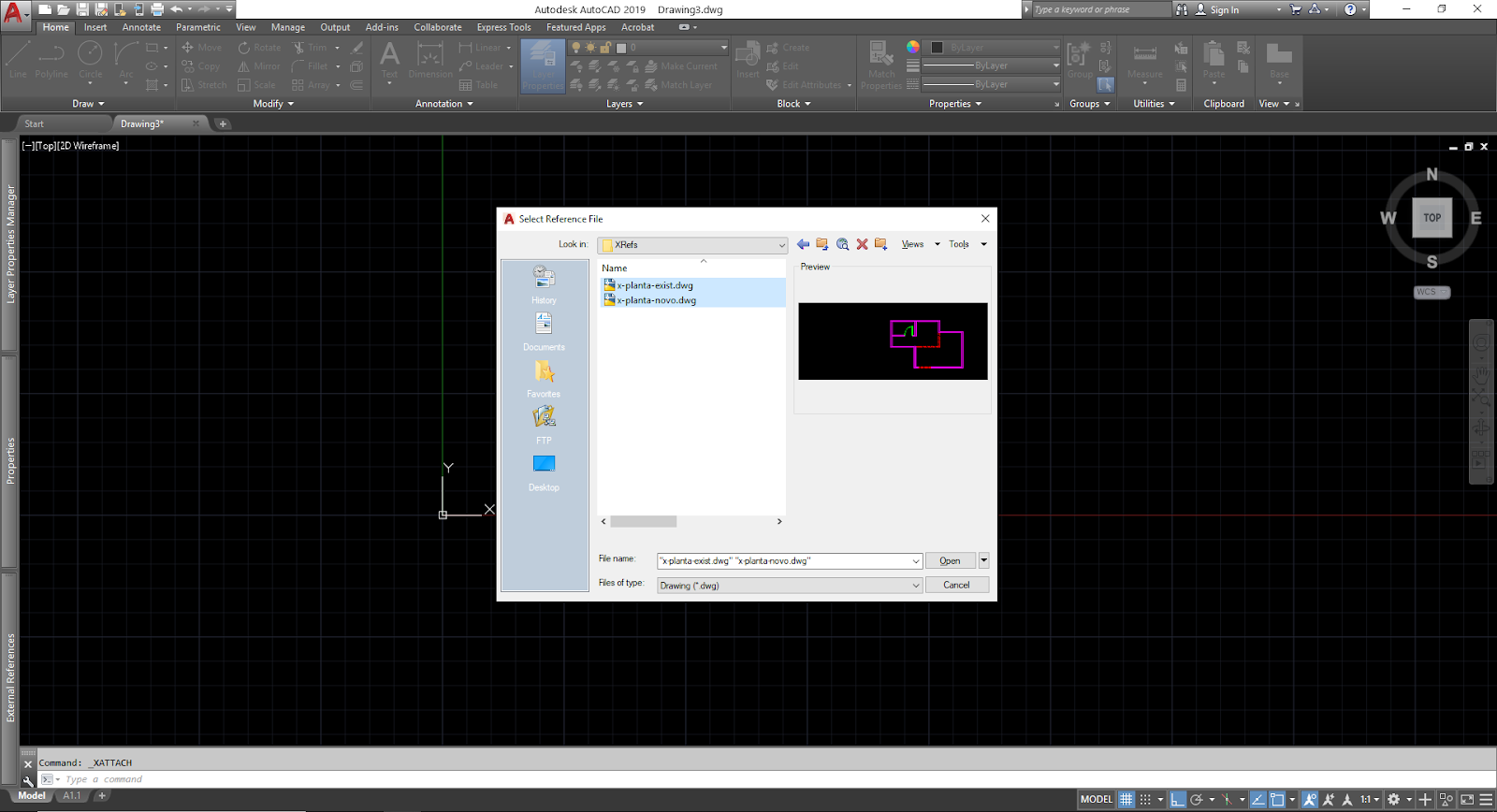Image resolution: width=1497 pixels, height=812 pixels.
Task: Switch to the Insert ribbon tab
Action: pos(95,27)
